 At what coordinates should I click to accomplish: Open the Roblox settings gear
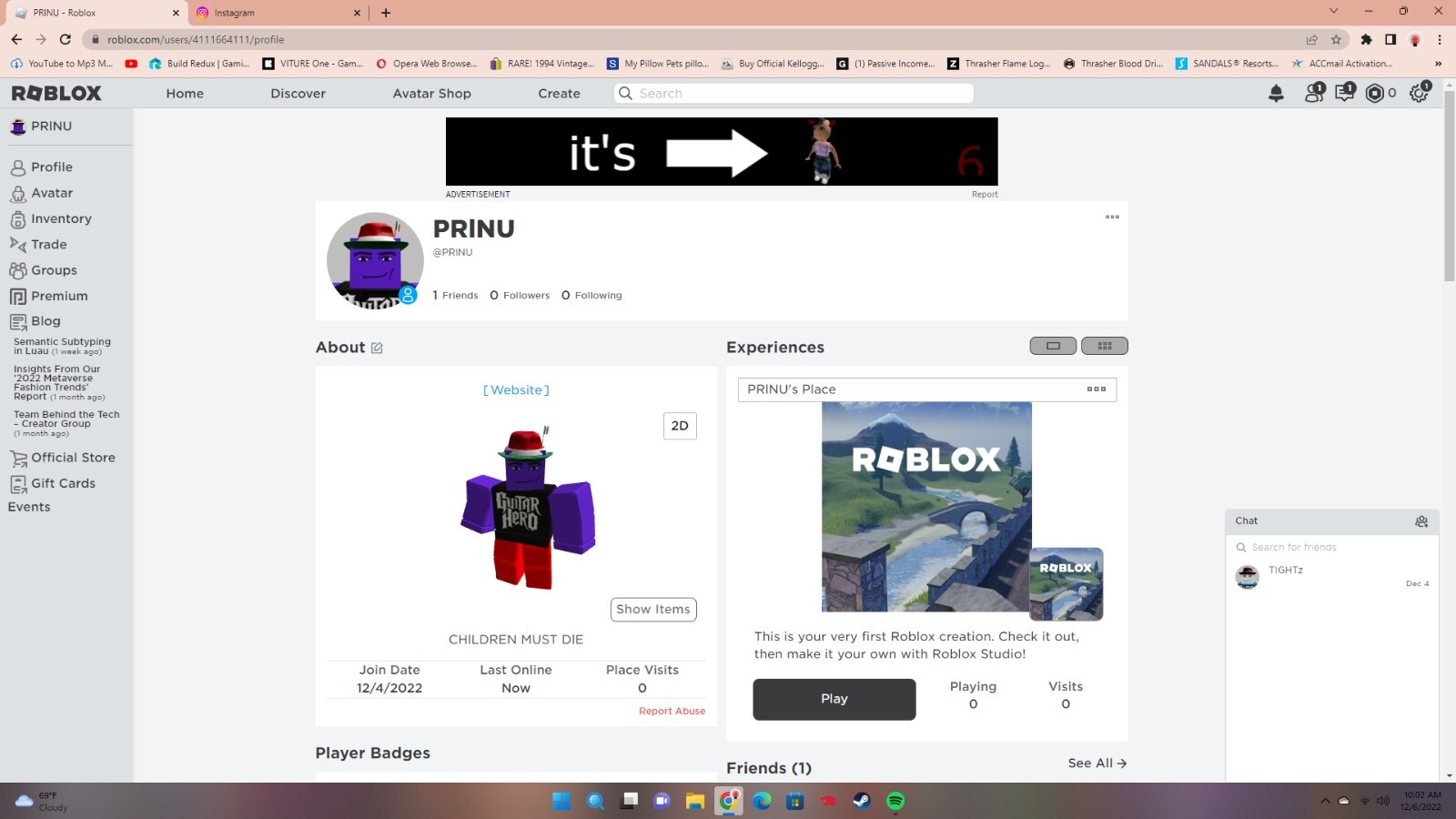[x=1418, y=93]
